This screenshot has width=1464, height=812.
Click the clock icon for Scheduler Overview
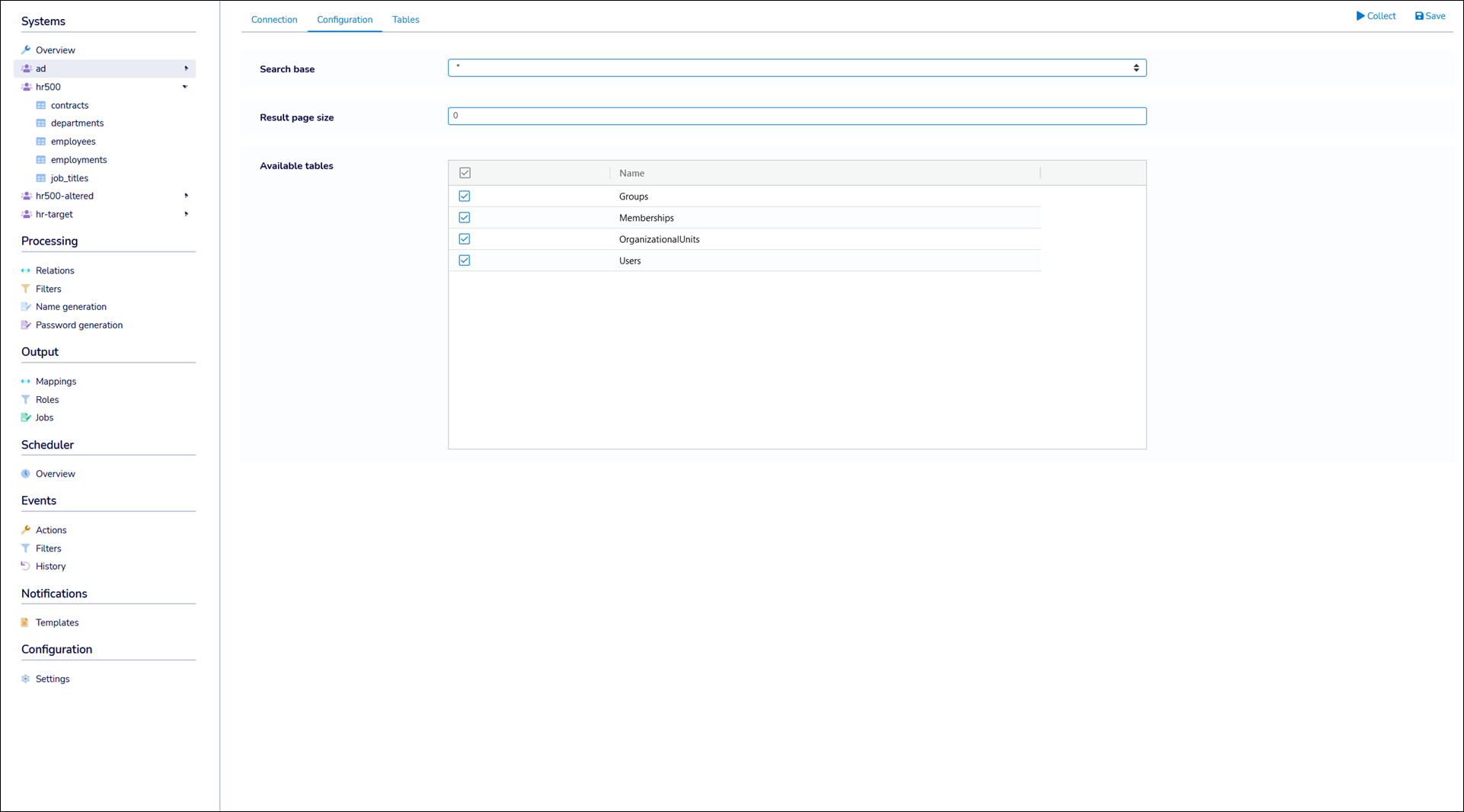tap(26, 474)
